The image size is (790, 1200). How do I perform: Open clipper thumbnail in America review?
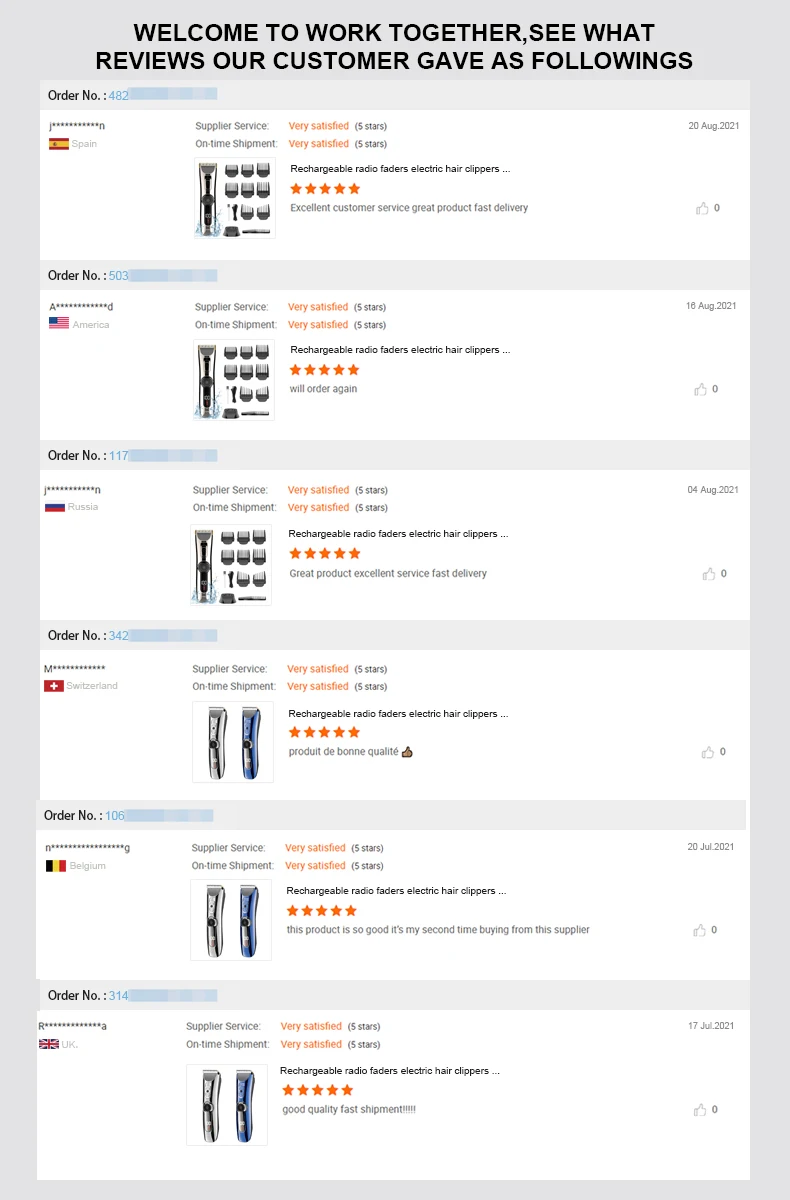(234, 379)
